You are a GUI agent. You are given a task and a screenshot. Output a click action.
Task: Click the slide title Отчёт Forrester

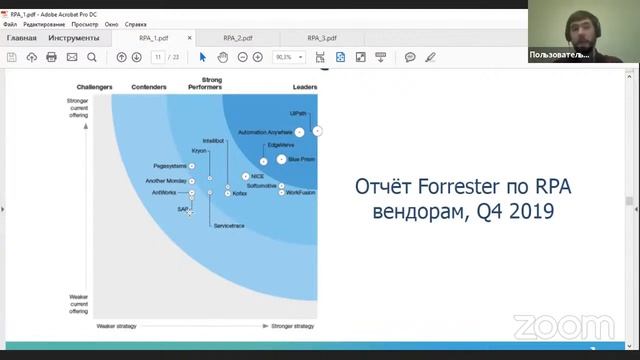[x=463, y=199]
